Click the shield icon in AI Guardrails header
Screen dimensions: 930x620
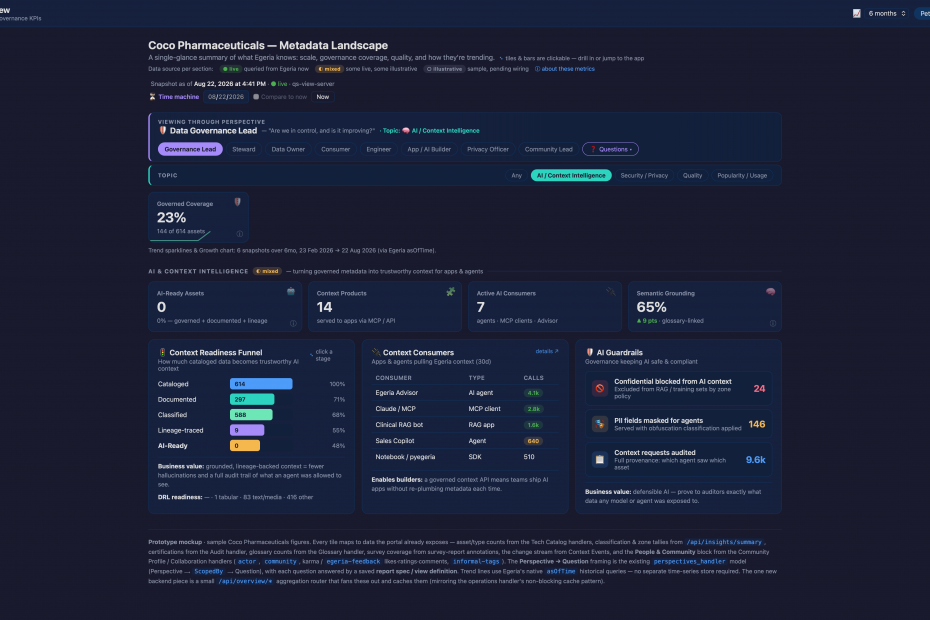[x=590, y=352]
